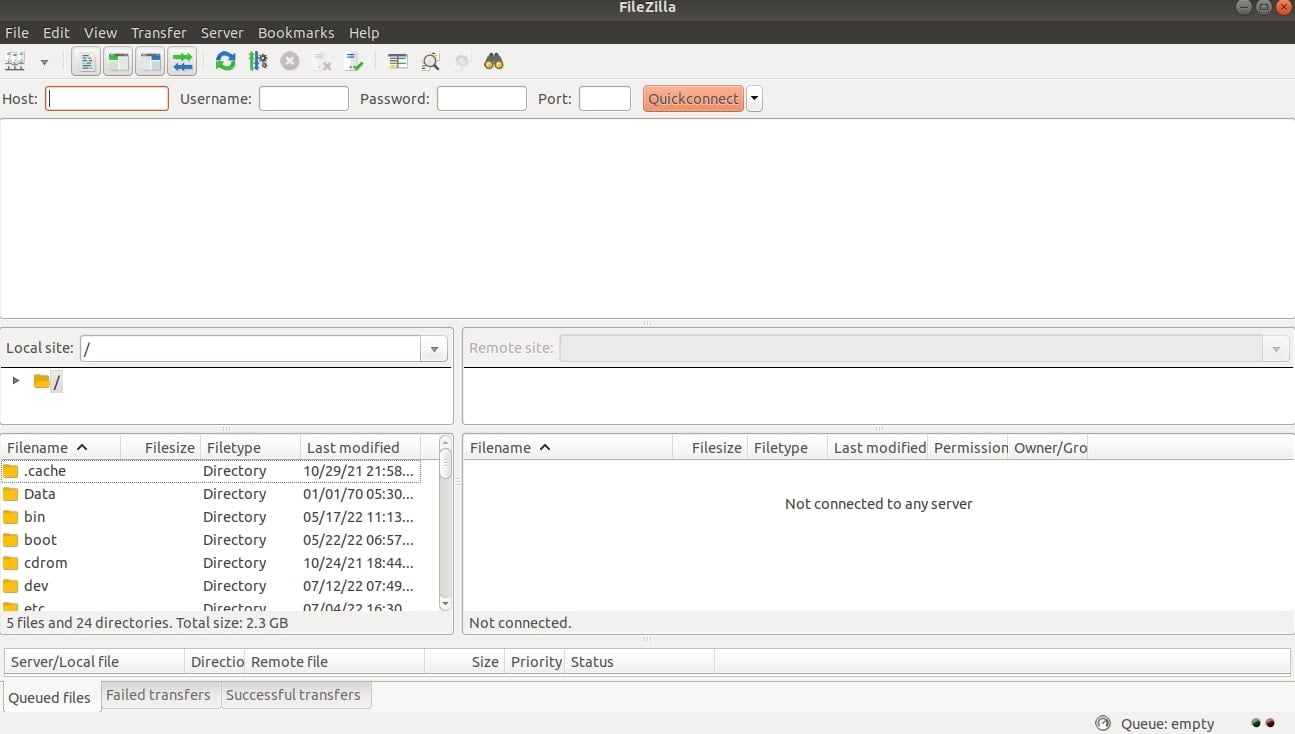Open the Server menu
The image size is (1295, 734).
pos(222,32)
